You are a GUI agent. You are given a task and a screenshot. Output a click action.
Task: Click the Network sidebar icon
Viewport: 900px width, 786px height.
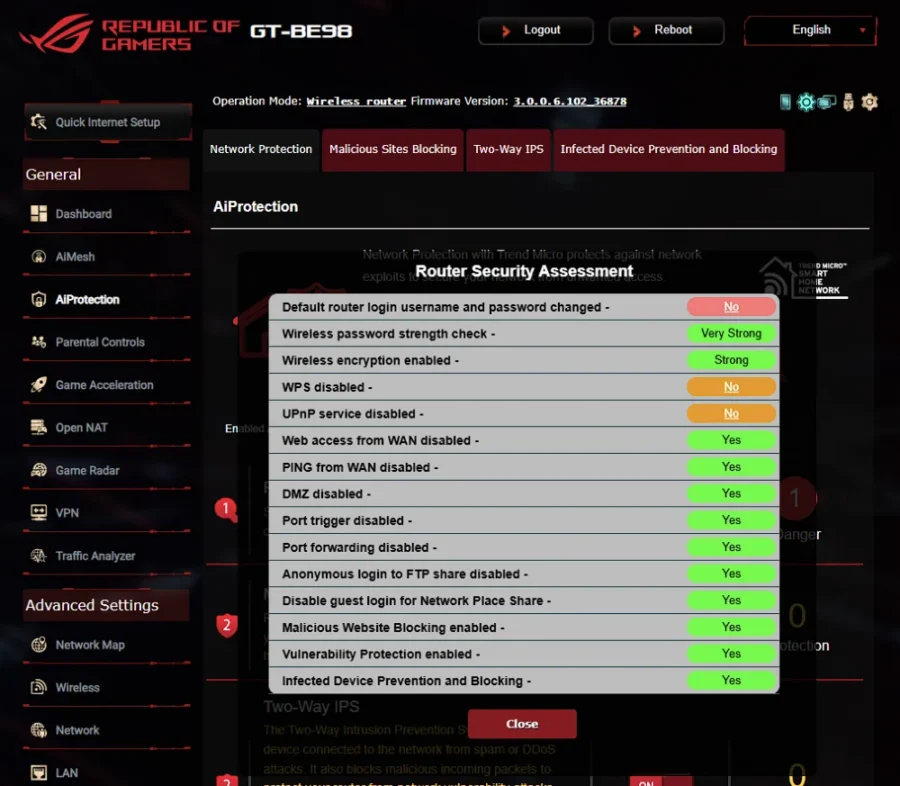point(38,730)
